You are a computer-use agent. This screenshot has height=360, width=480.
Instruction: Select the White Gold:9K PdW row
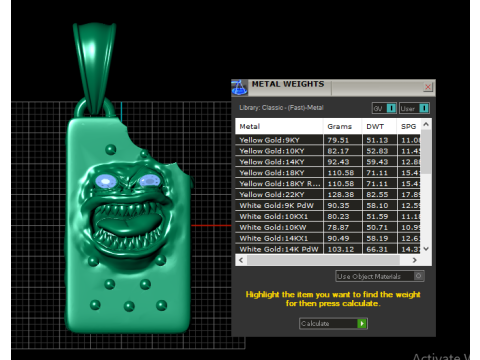328,205
